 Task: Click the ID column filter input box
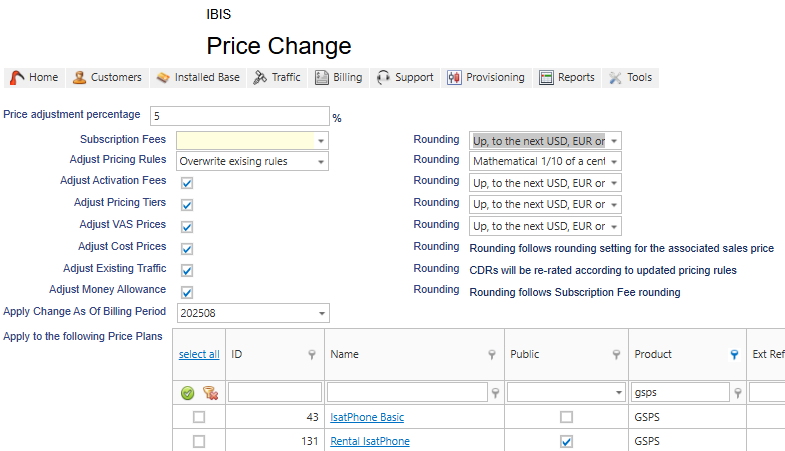coord(274,393)
